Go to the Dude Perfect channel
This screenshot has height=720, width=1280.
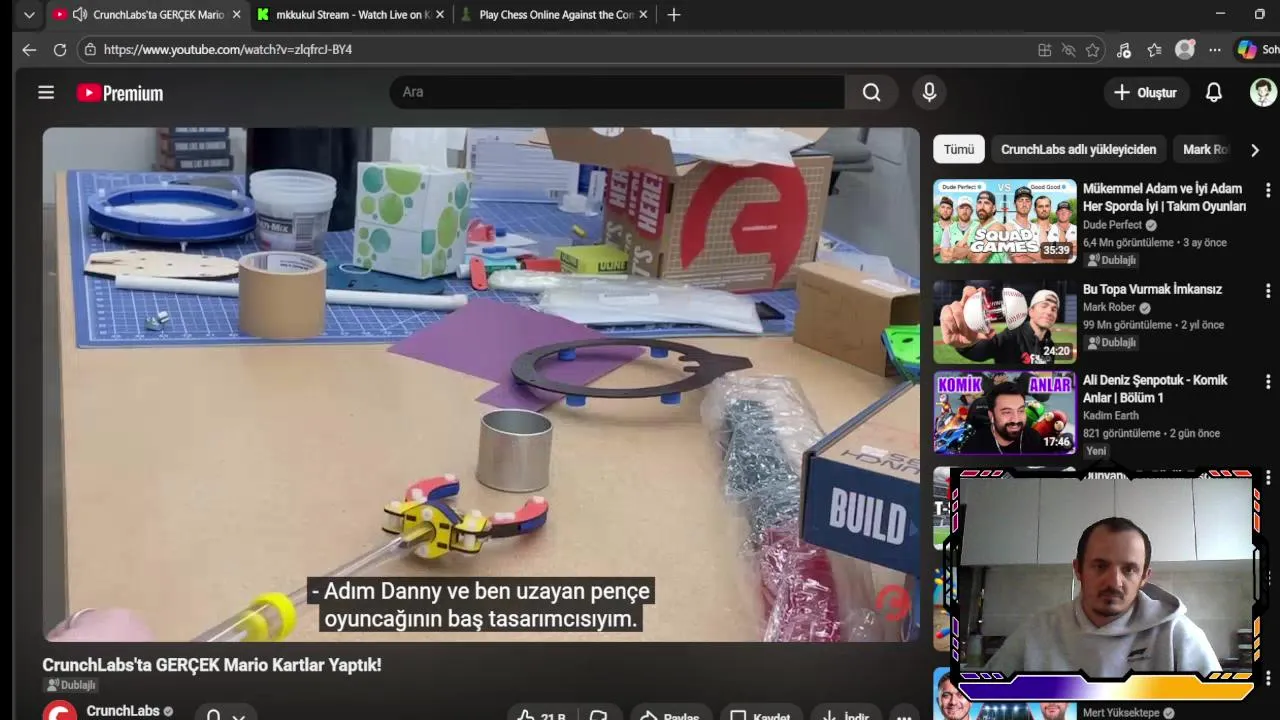[x=1112, y=225]
